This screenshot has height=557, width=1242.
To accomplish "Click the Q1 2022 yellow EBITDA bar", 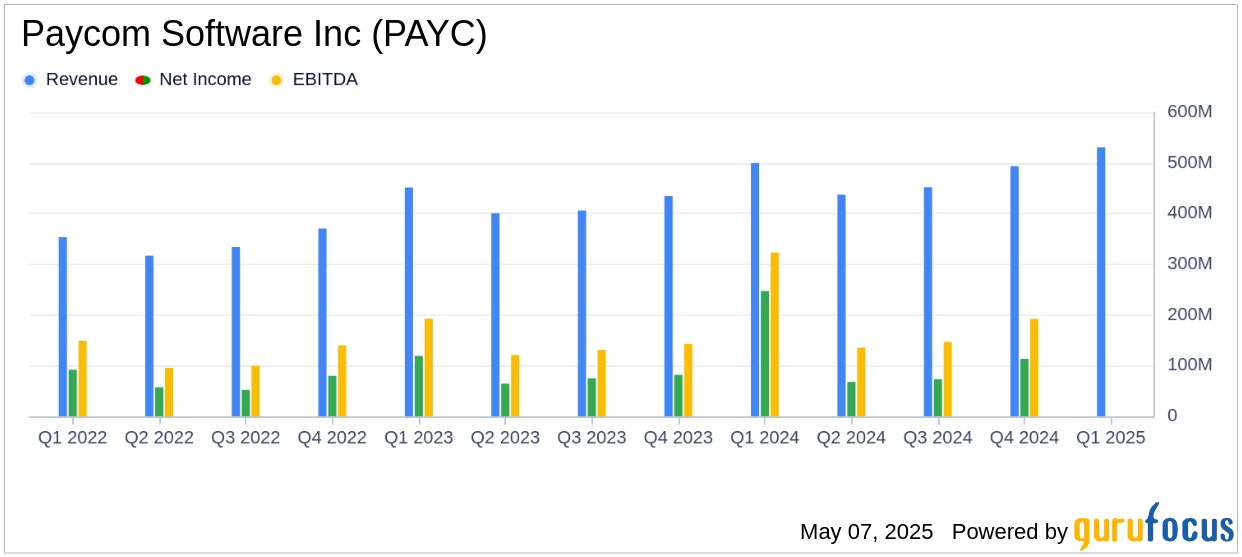I will click(83, 379).
